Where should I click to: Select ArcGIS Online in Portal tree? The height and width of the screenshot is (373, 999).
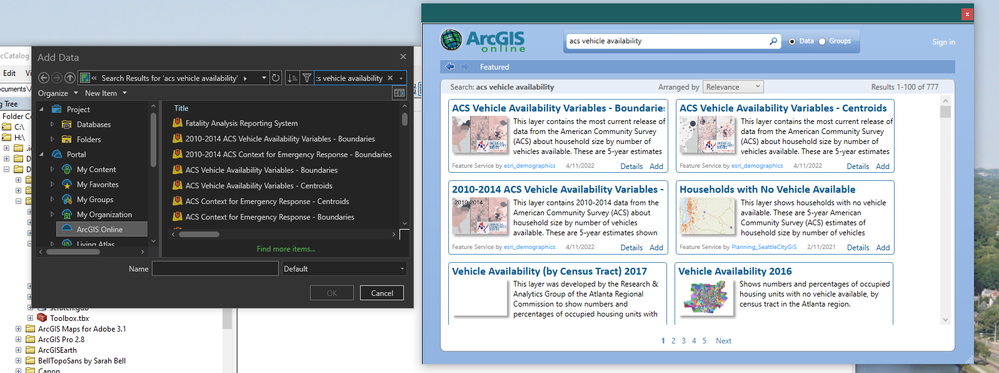point(99,230)
